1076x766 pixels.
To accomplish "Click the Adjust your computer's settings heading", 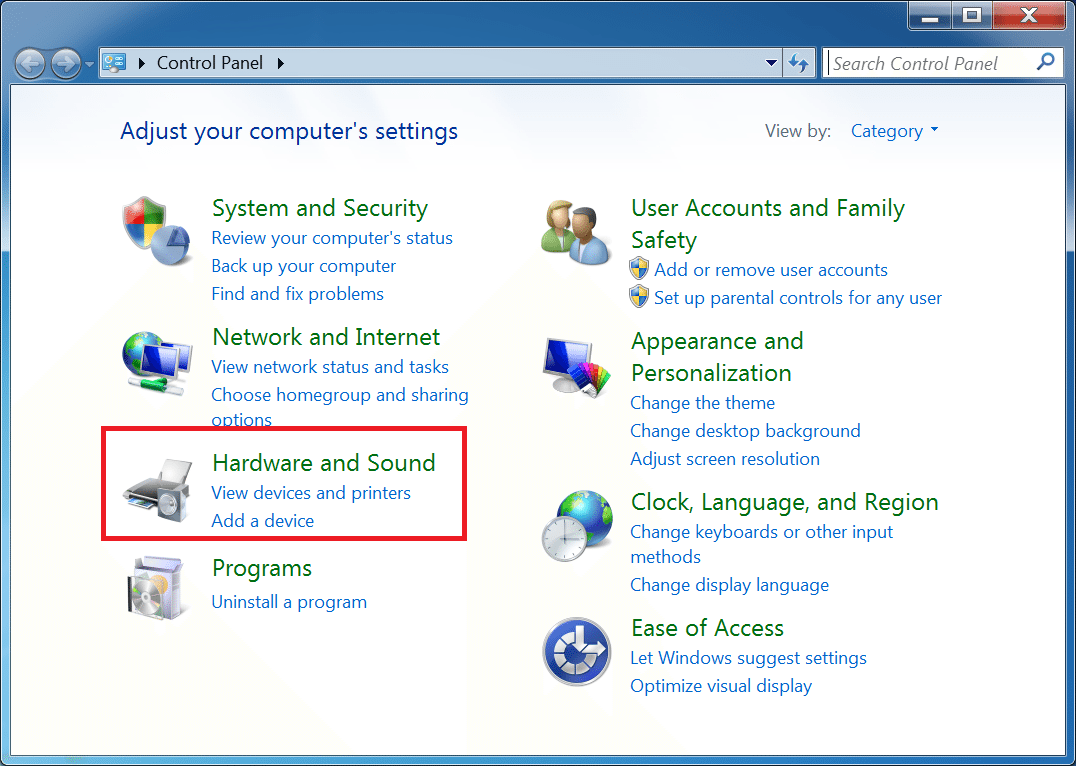I will pos(289,131).
